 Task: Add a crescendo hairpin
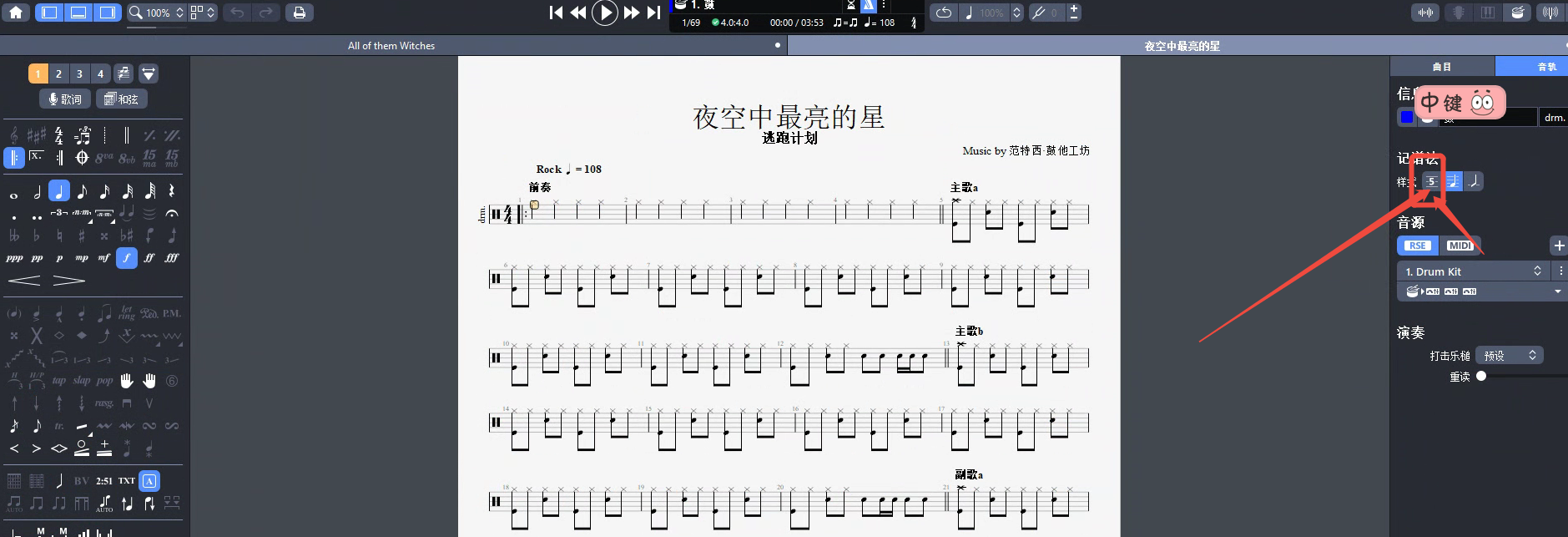(24, 281)
